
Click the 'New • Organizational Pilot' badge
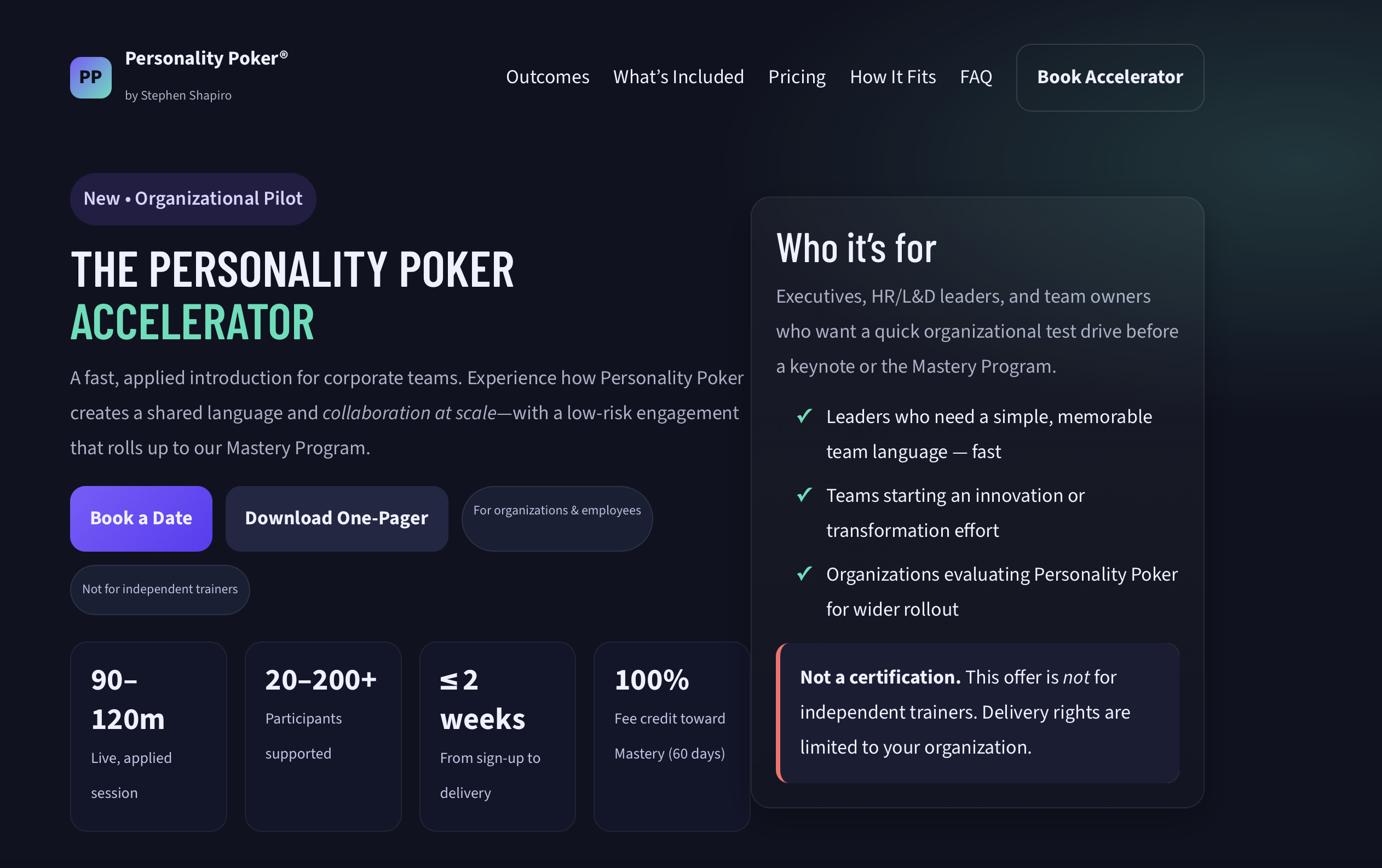(x=193, y=199)
